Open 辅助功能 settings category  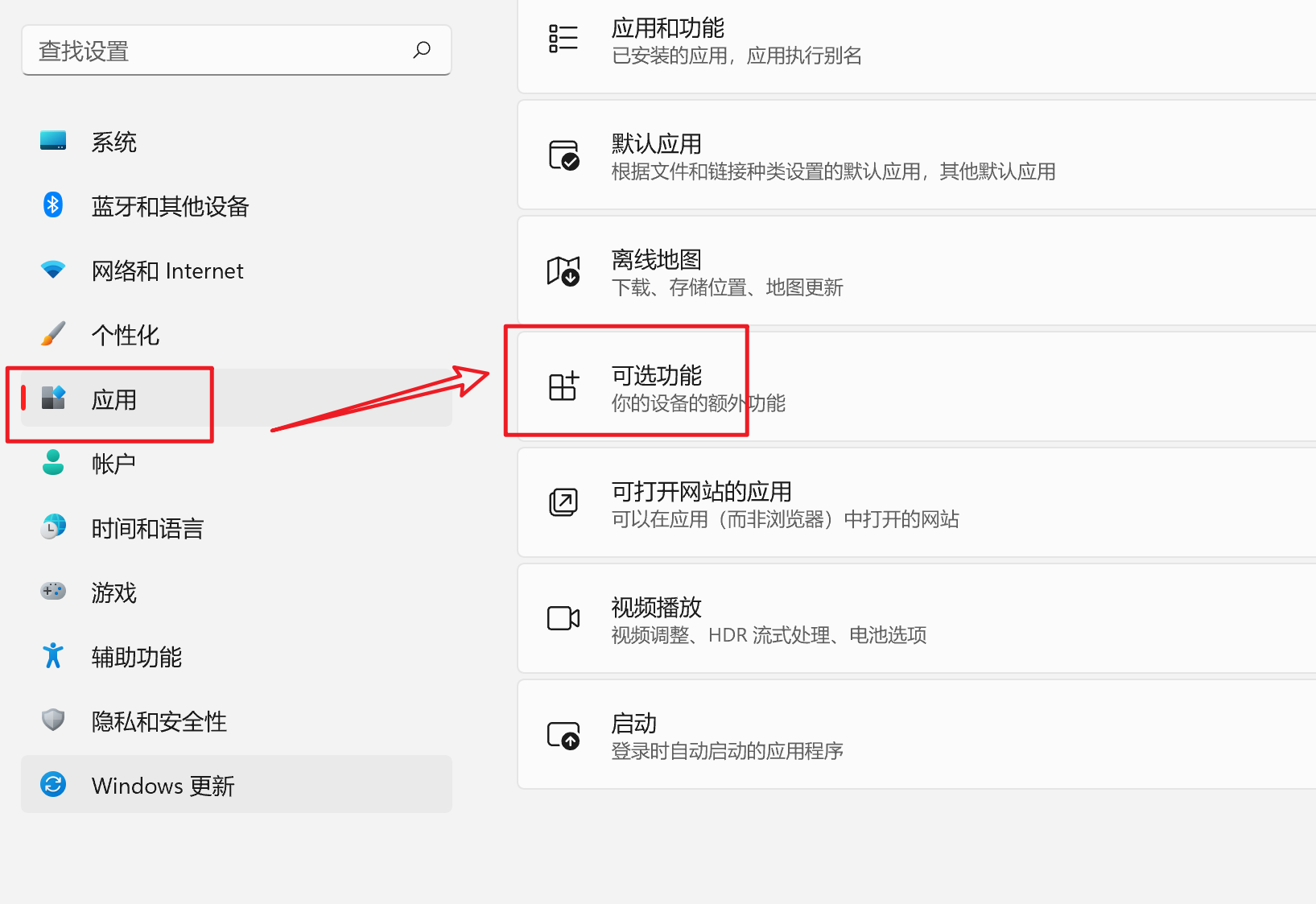[237, 657]
